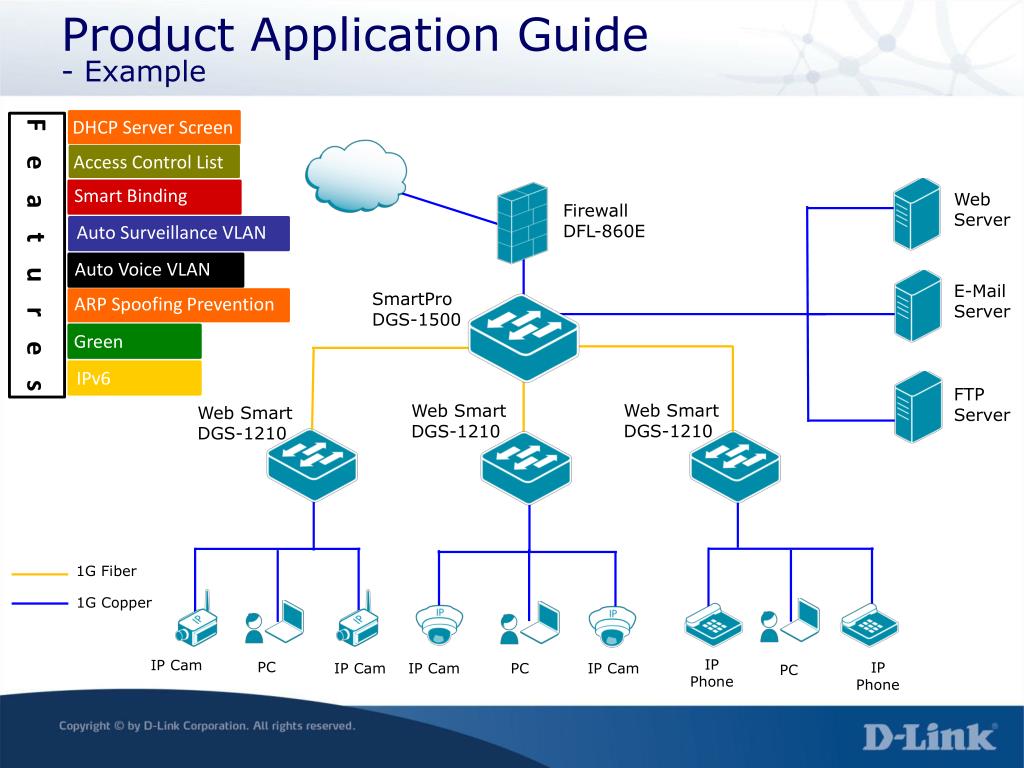1024x768 pixels.
Task: Click the "PC" label beside the rightmost IP Phone
Action: click(x=789, y=669)
